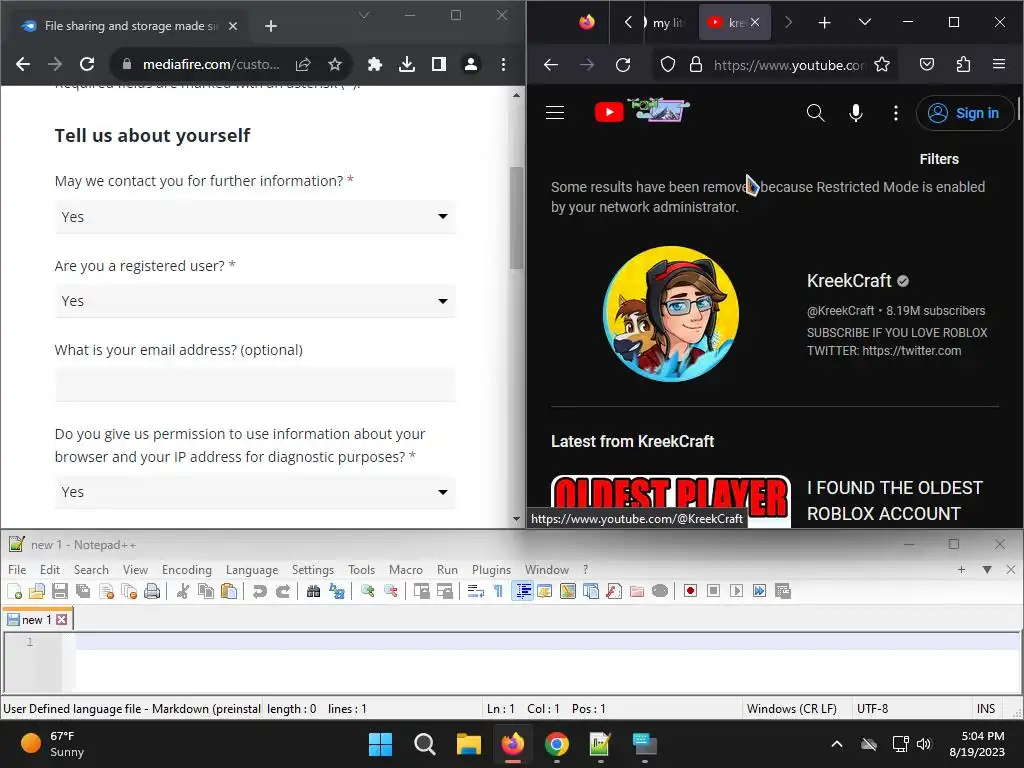Open the YouTube Filters button

939,159
